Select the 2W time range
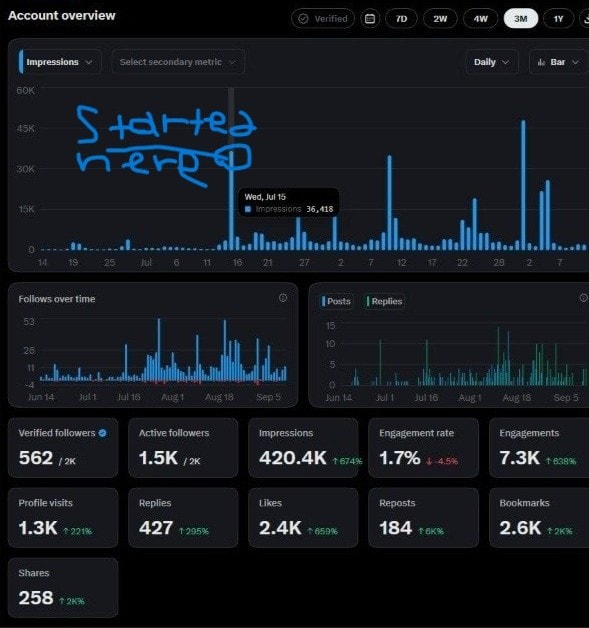This screenshot has height=628, width=589. [440, 19]
